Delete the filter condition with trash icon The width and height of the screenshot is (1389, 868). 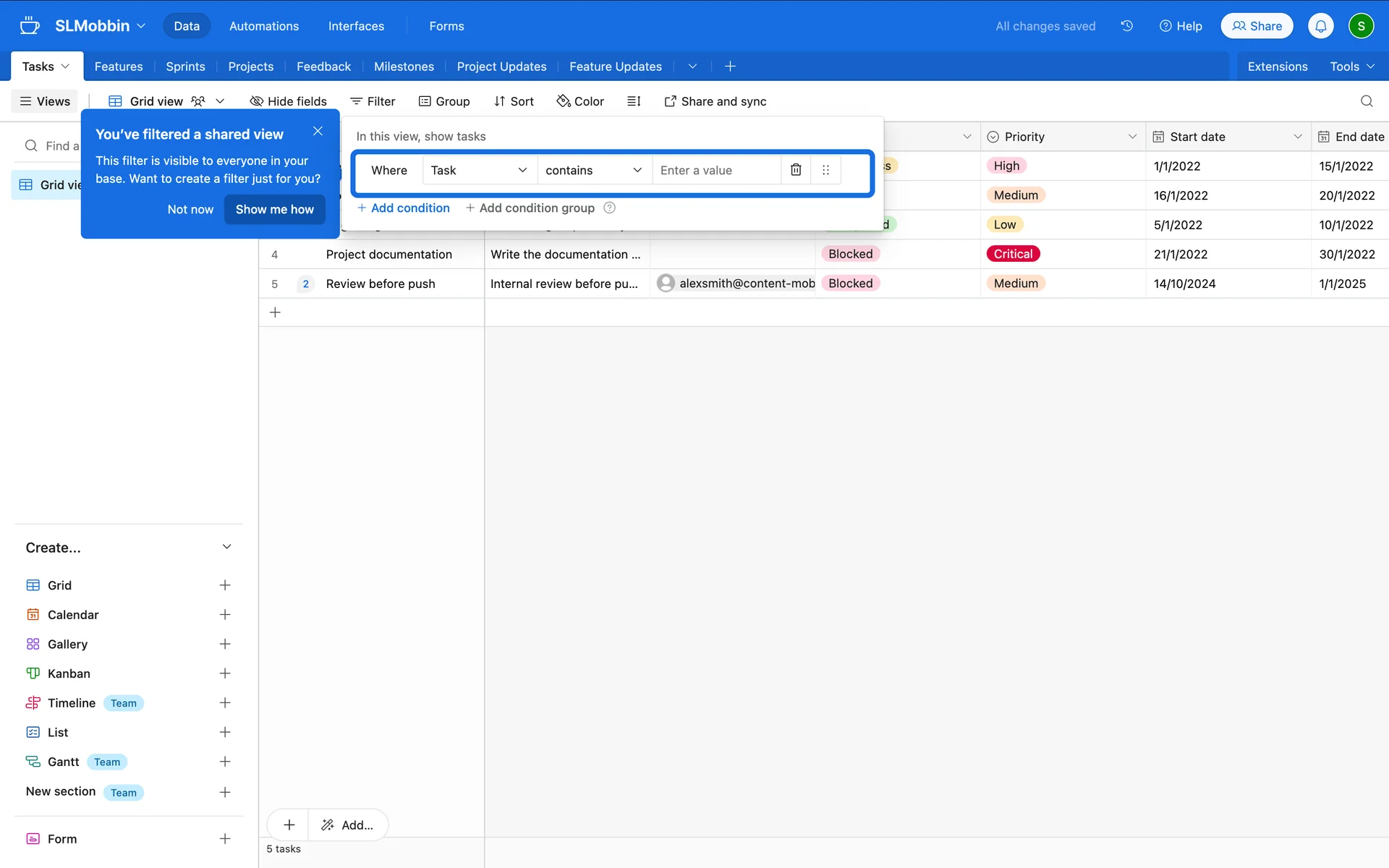tap(796, 170)
